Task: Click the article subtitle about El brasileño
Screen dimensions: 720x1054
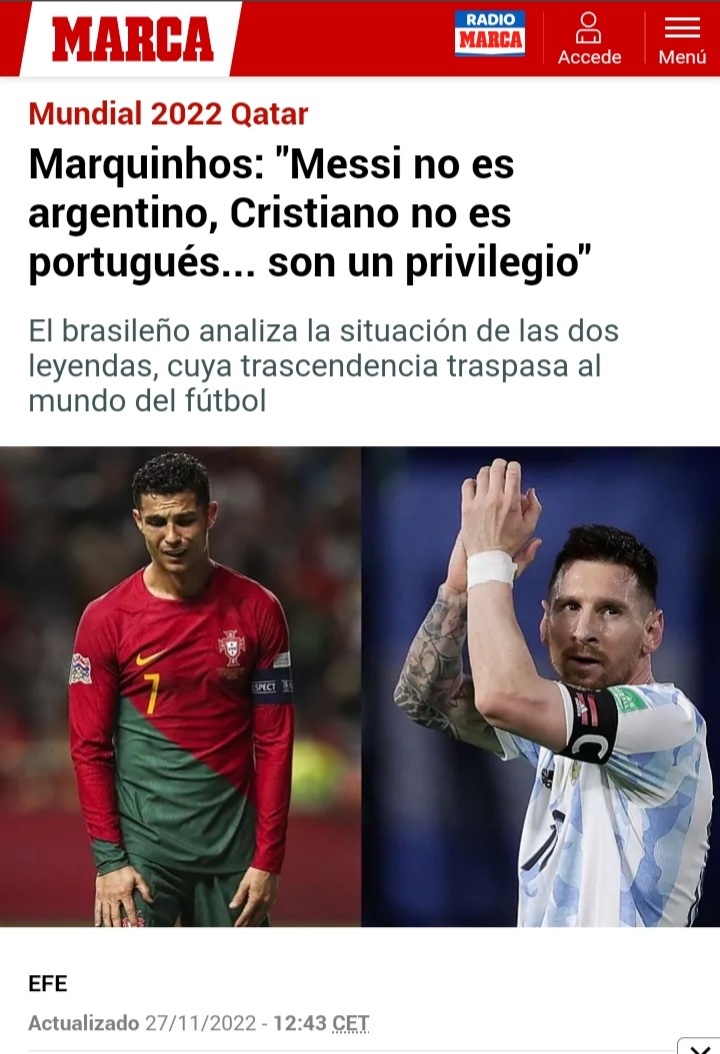Action: pyautogui.click(x=323, y=366)
